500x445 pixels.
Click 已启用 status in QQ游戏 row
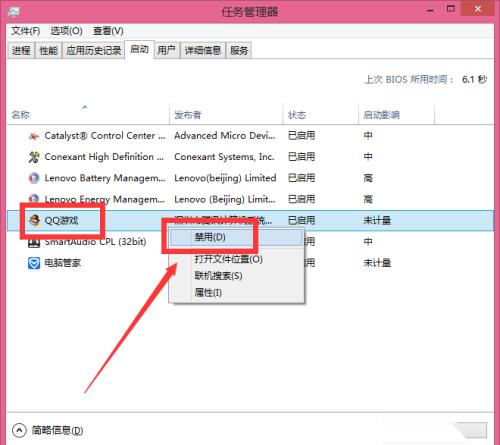pyautogui.click(x=301, y=220)
